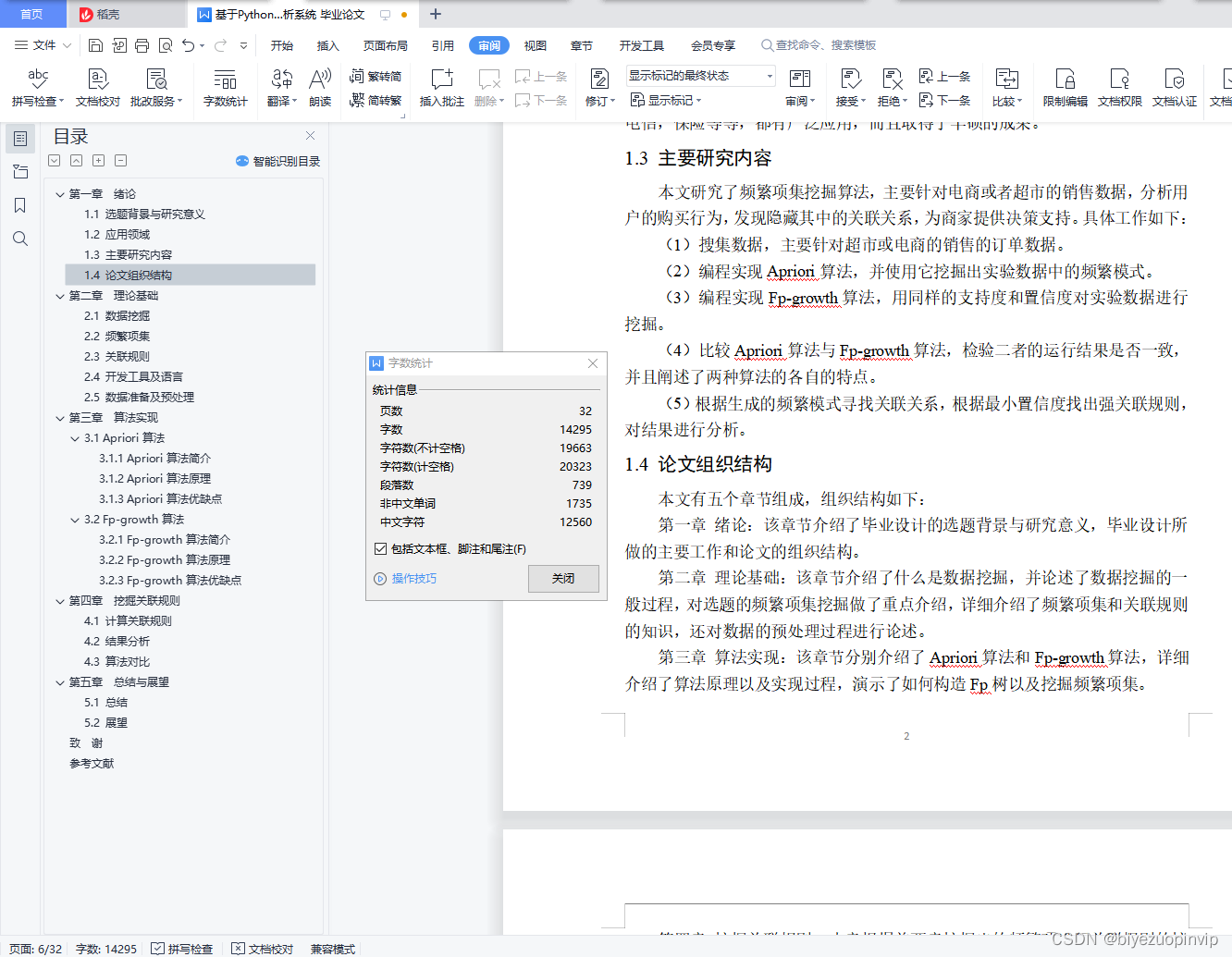Switch to the 首页 home tab
This screenshot has width=1232, height=957.
pos(32,14)
